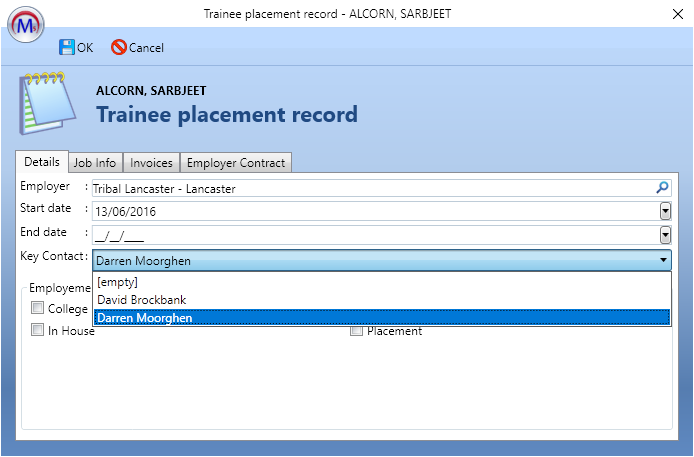Click the magnifier search icon in Employer field
The image size is (694, 457).
click(x=661, y=187)
